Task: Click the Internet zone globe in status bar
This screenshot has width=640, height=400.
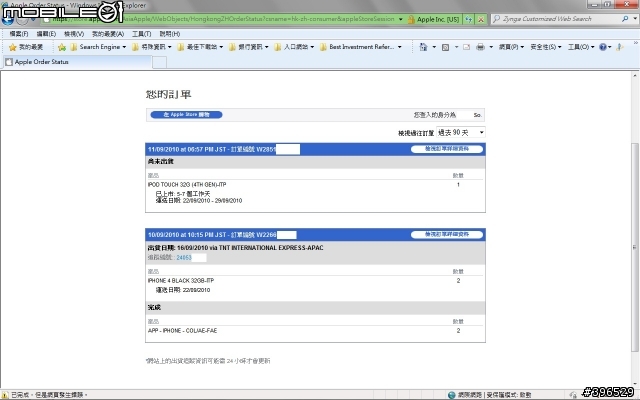Action: point(451,395)
